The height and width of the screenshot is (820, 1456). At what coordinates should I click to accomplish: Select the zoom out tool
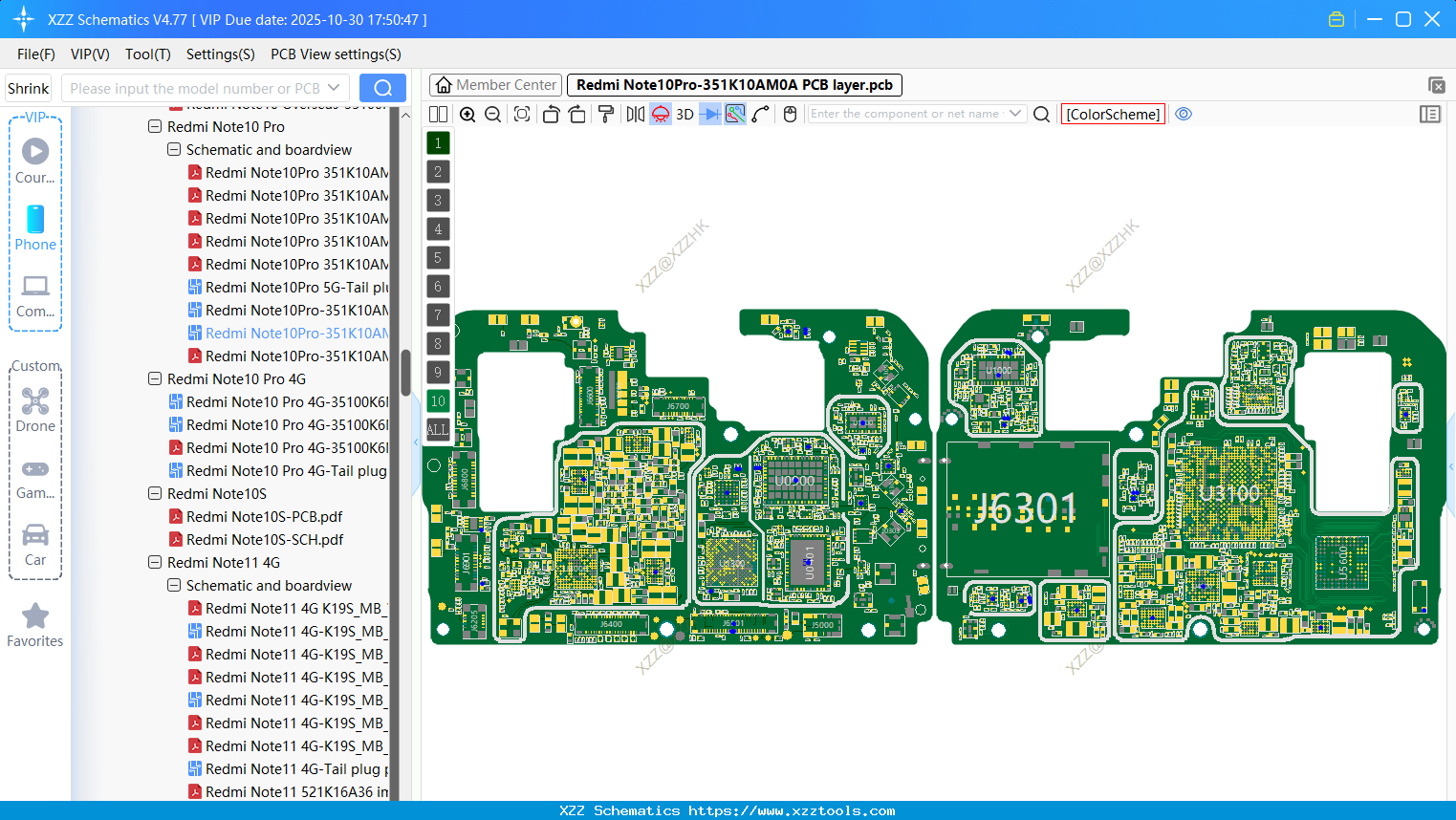(492, 114)
